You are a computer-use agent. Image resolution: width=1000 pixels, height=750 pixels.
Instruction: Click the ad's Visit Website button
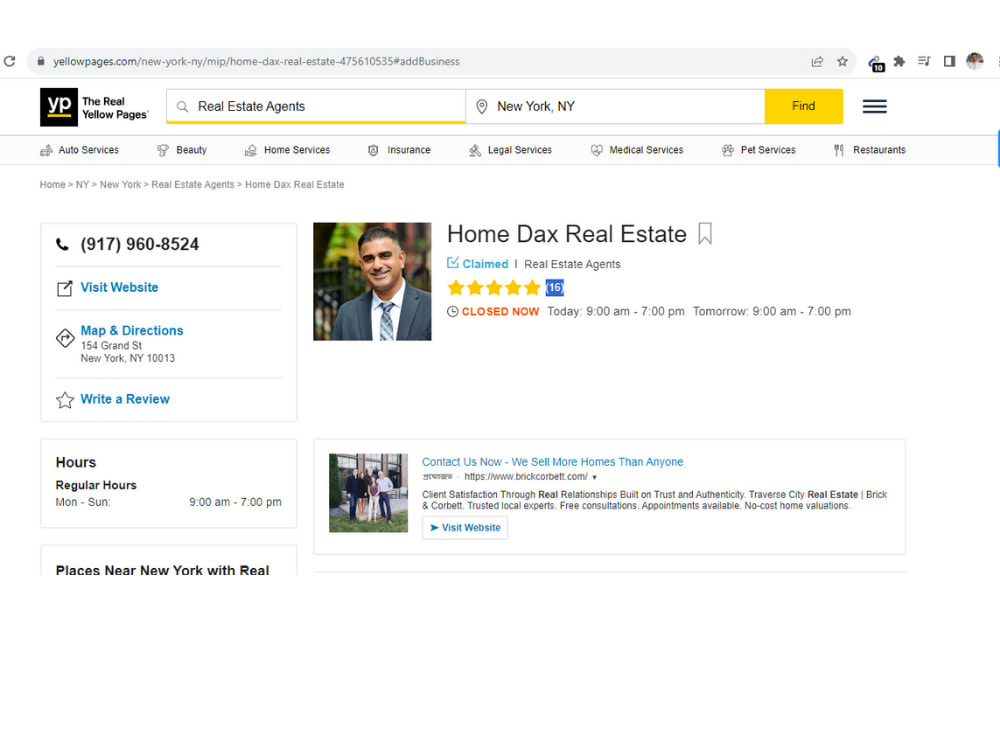click(x=465, y=528)
